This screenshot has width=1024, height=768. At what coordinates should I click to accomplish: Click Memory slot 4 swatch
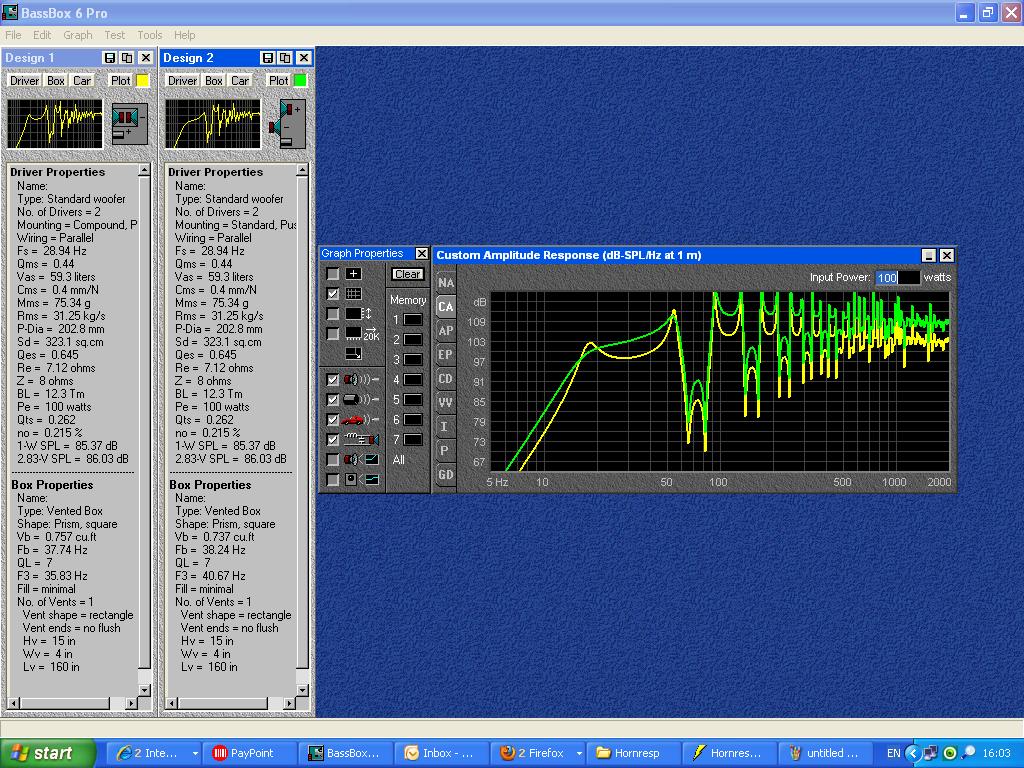413,379
